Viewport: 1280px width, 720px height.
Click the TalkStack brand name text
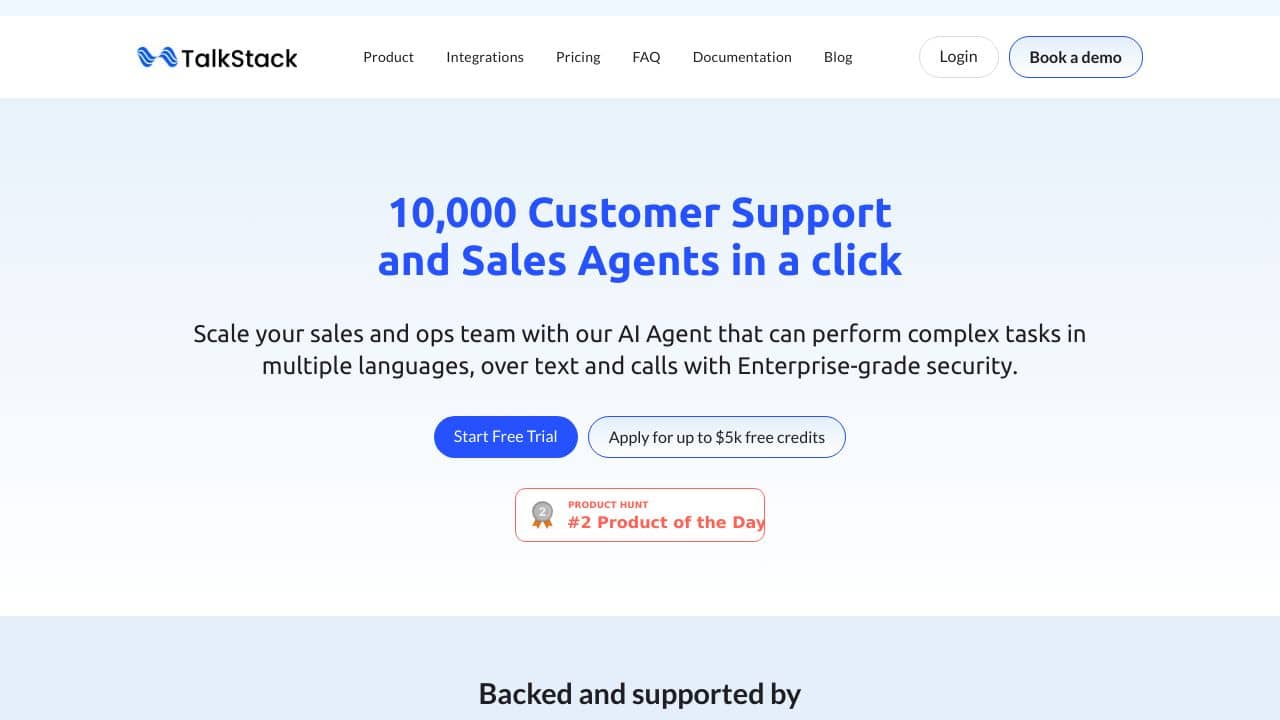[x=239, y=58]
